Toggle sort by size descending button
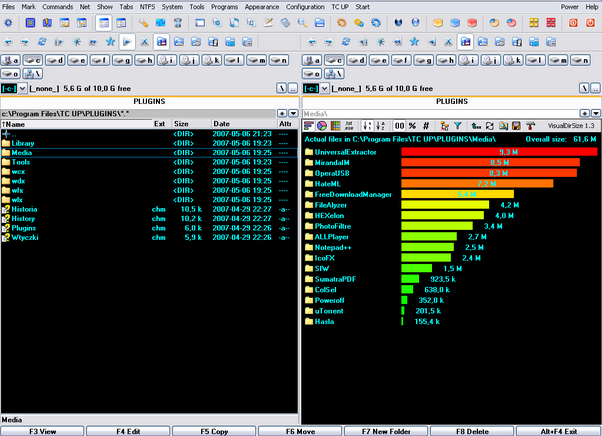The width and height of the screenshot is (602, 436). (x=367, y=126)
